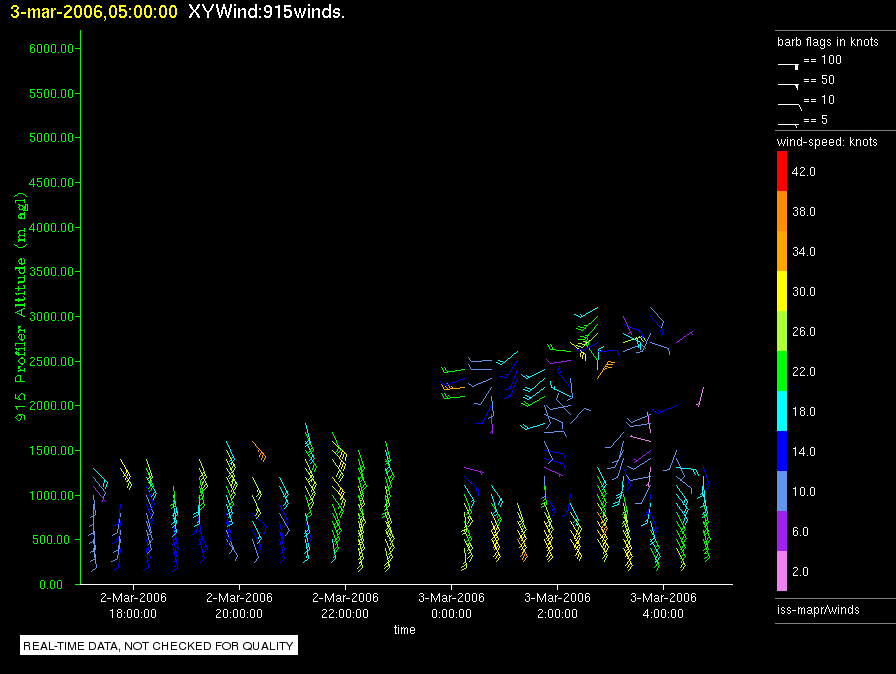Click the 50-knot barb flag legend symbol
Image resolution: width=896 pixels, height=674 pixels.
788,83
